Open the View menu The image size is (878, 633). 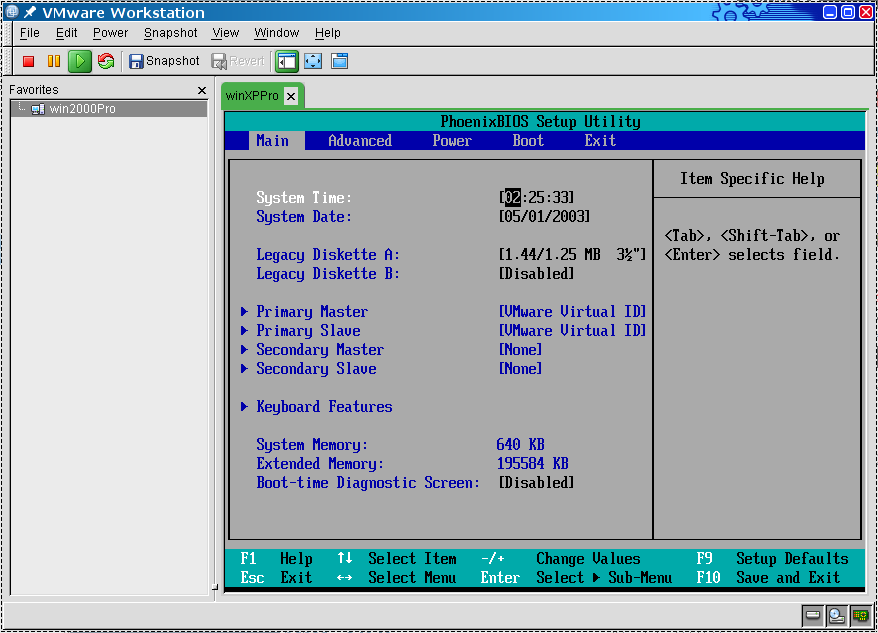[226, 33]
